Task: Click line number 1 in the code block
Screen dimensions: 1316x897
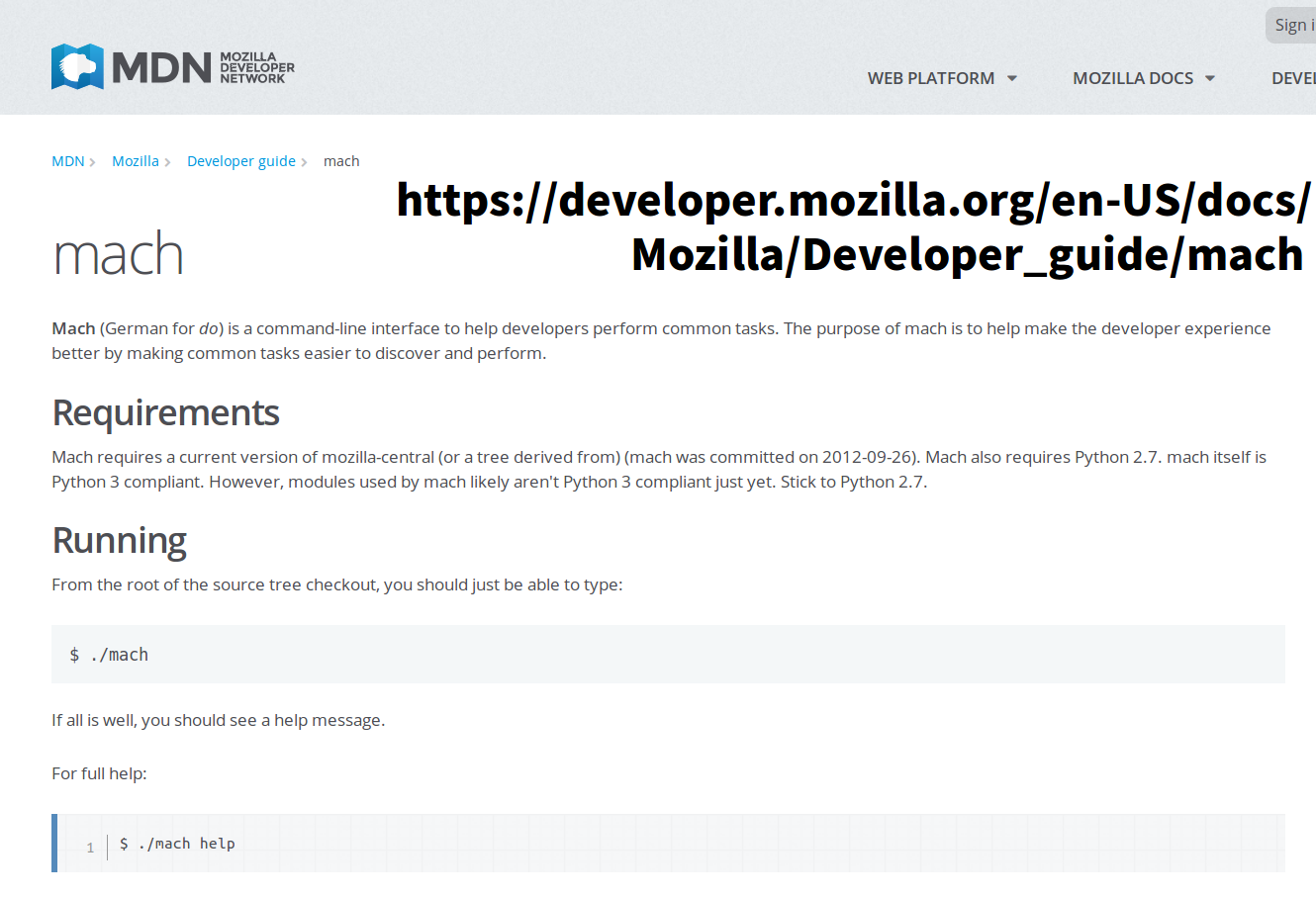Action: 90,848
